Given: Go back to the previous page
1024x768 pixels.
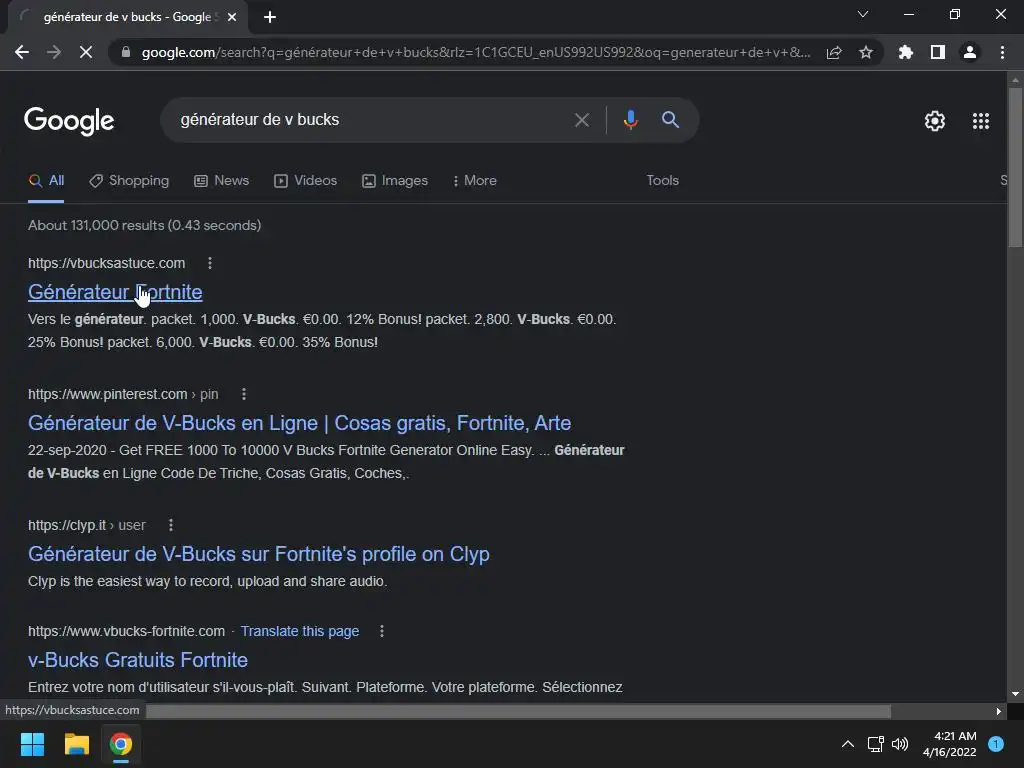Looking at the screenshot, I should tap(22, 52).
